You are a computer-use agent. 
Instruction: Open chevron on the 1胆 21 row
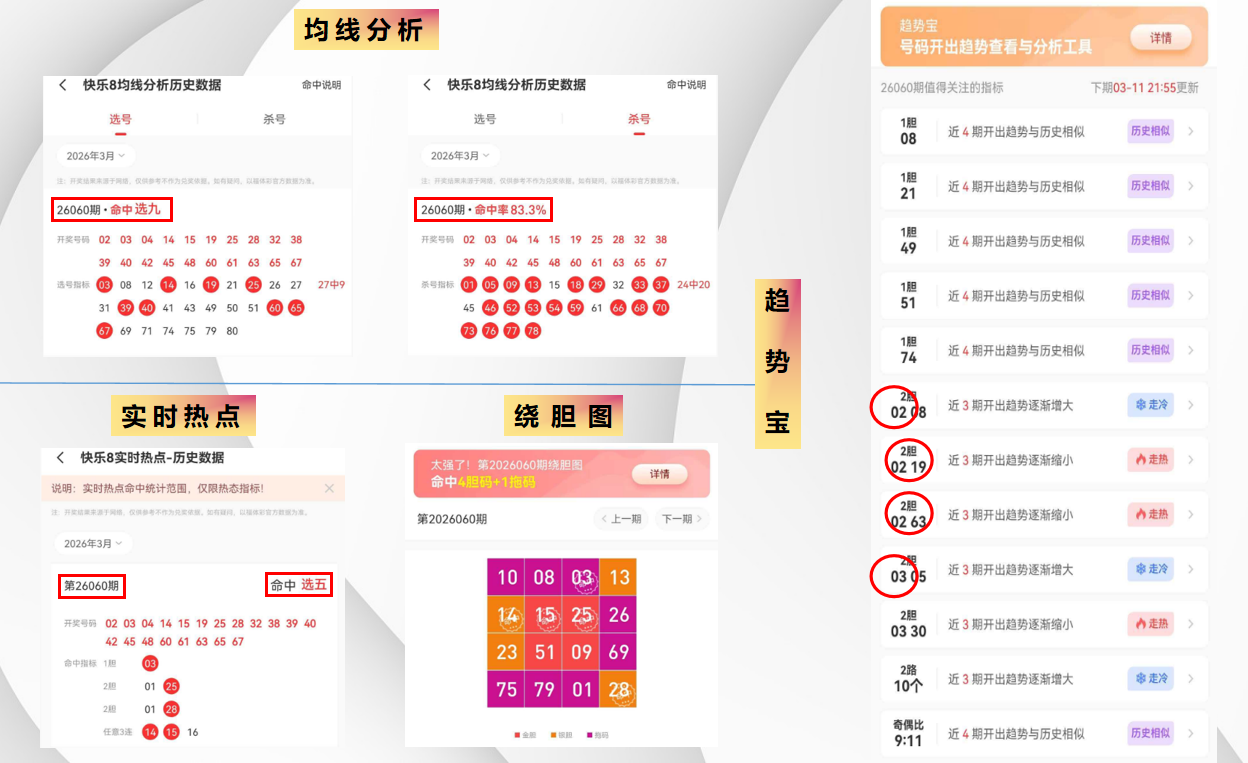(x=1191, y=186)
